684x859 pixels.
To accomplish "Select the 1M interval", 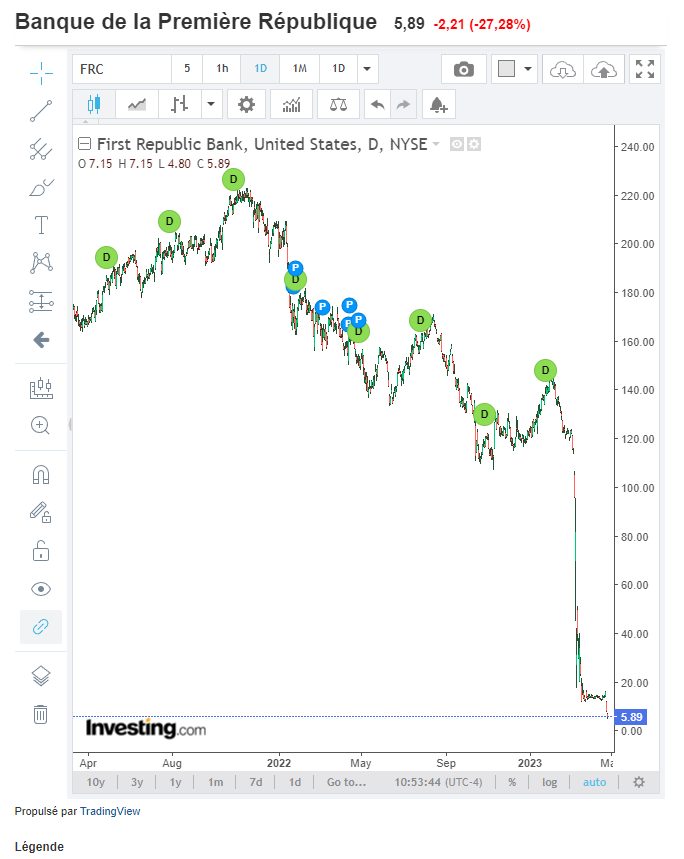I will click(x=300, y=69).
